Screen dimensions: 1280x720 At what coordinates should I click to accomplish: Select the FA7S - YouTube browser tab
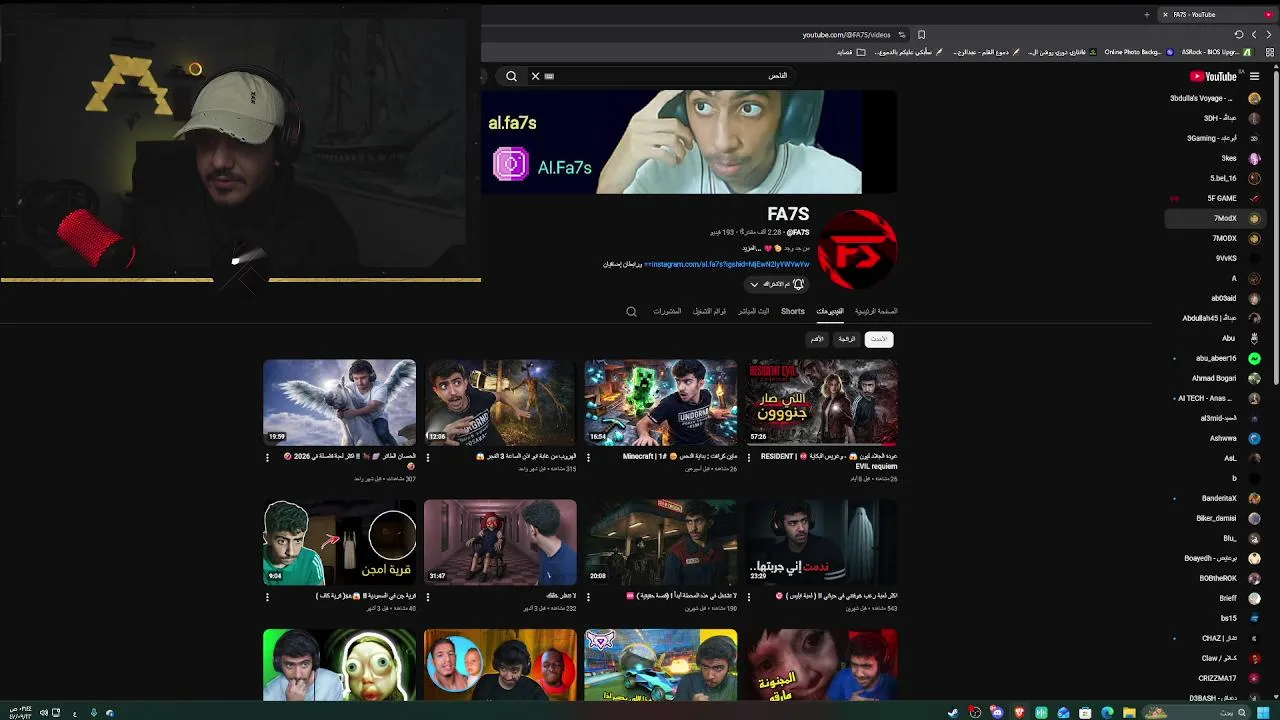1216,15
